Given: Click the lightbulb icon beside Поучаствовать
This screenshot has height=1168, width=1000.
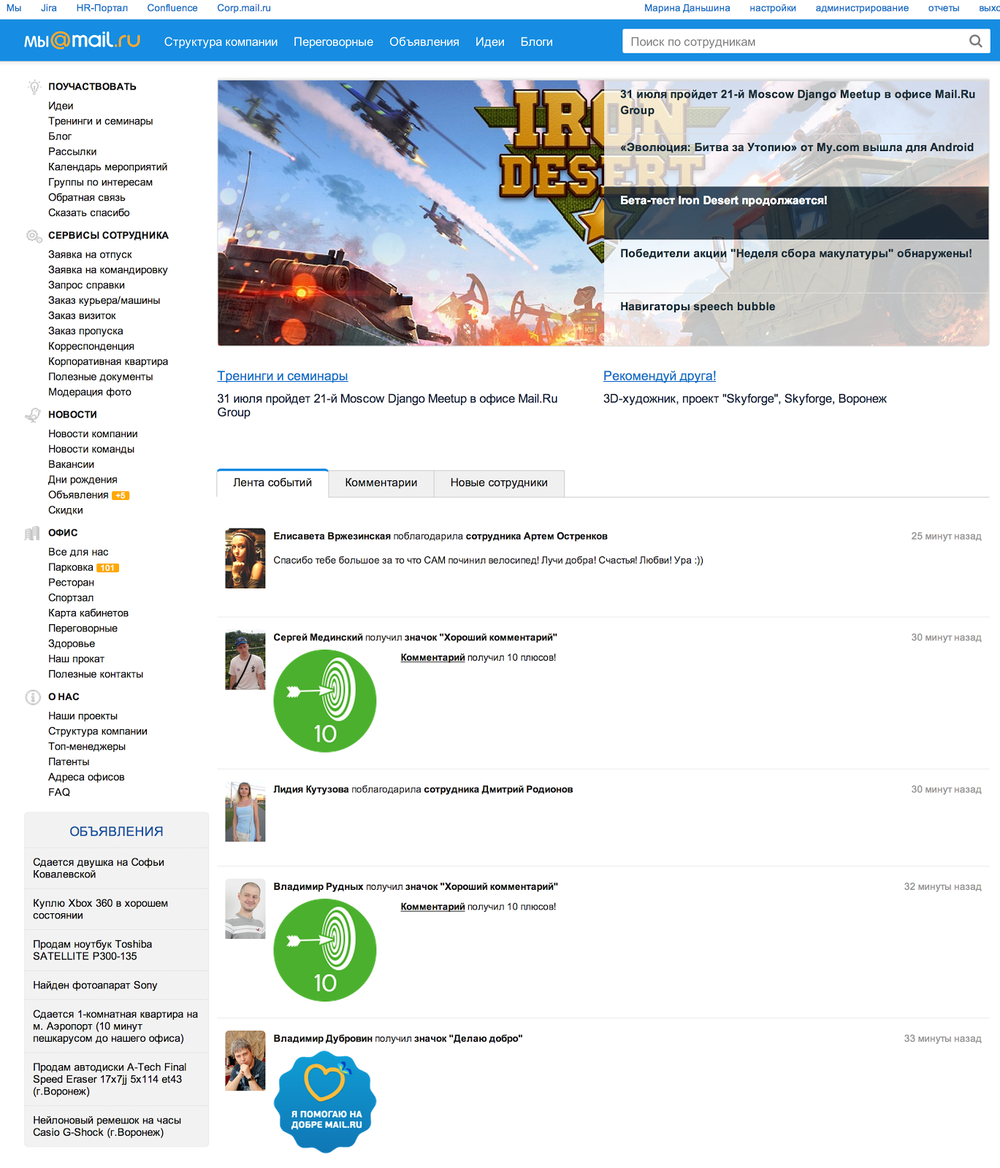Looking at the screenshot, I should pyautogui.click(x=34, y=86).
